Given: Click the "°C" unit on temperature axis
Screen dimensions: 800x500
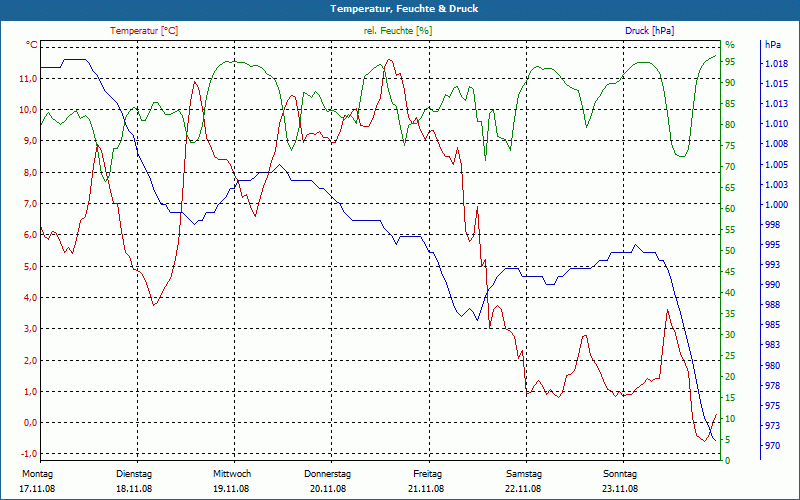Looking at the screenshot, I should point(32,45).
